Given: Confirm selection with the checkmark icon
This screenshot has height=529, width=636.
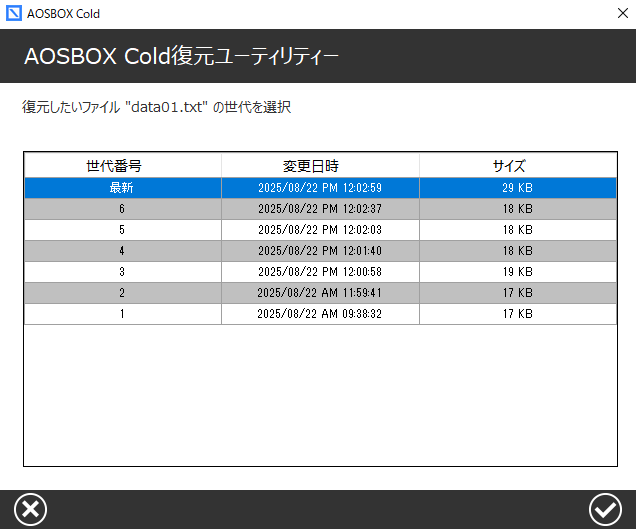Looking at the screenshot, I should tap(604, 510).
